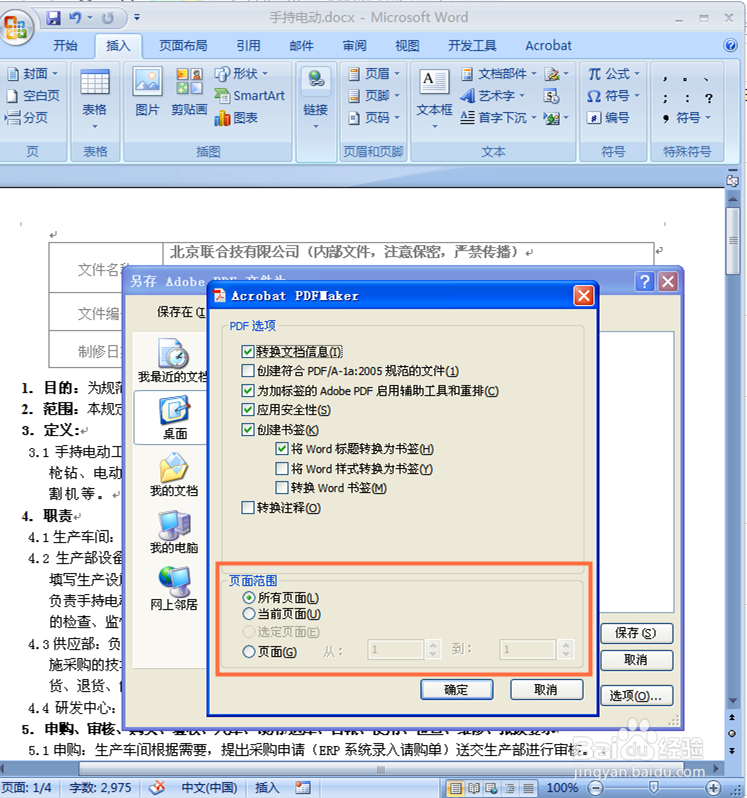
Task: Open Customize Quick Access Toolbar dropdown
Action: click(x=137, y=18)
